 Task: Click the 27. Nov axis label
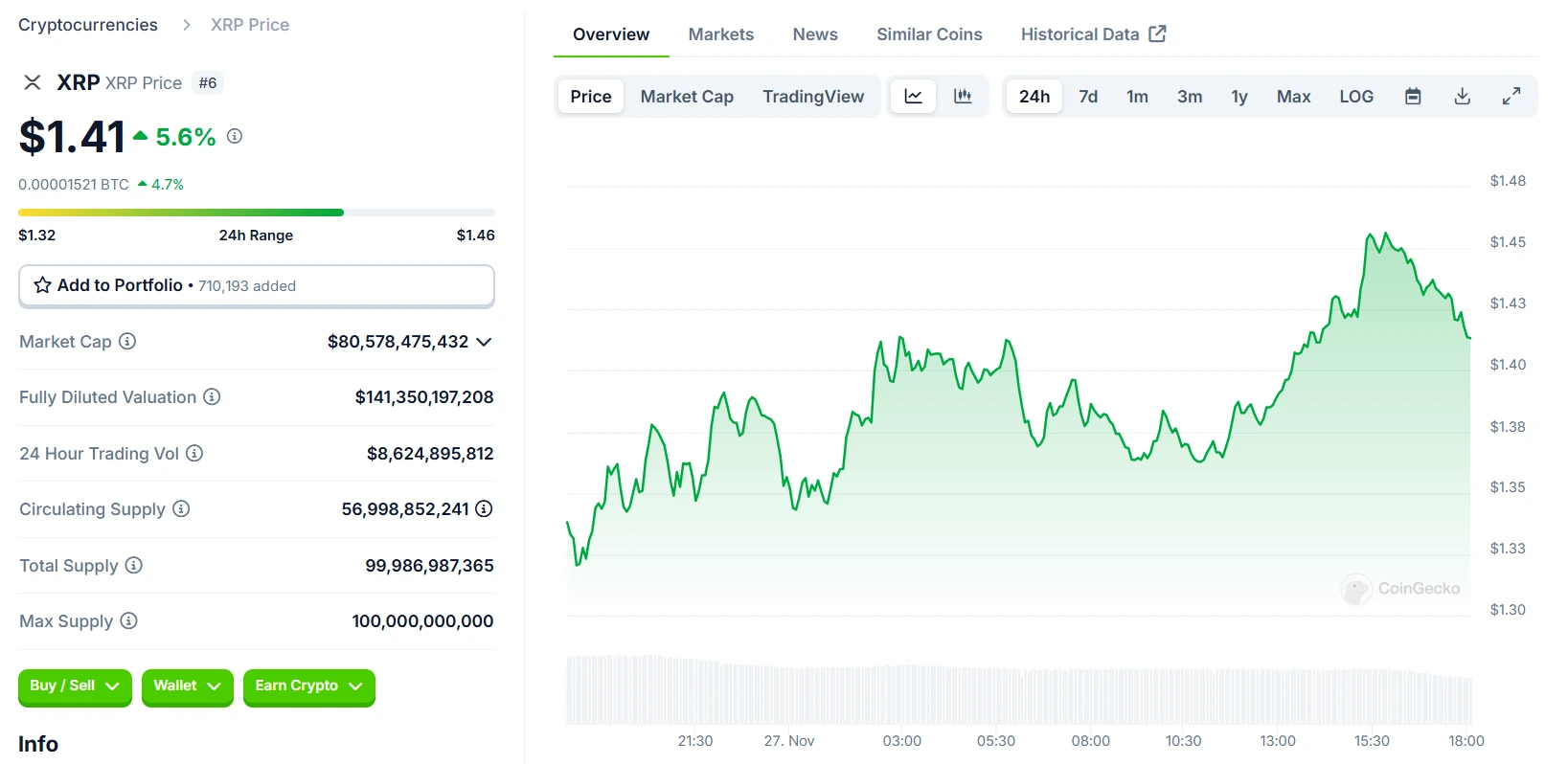789,741
